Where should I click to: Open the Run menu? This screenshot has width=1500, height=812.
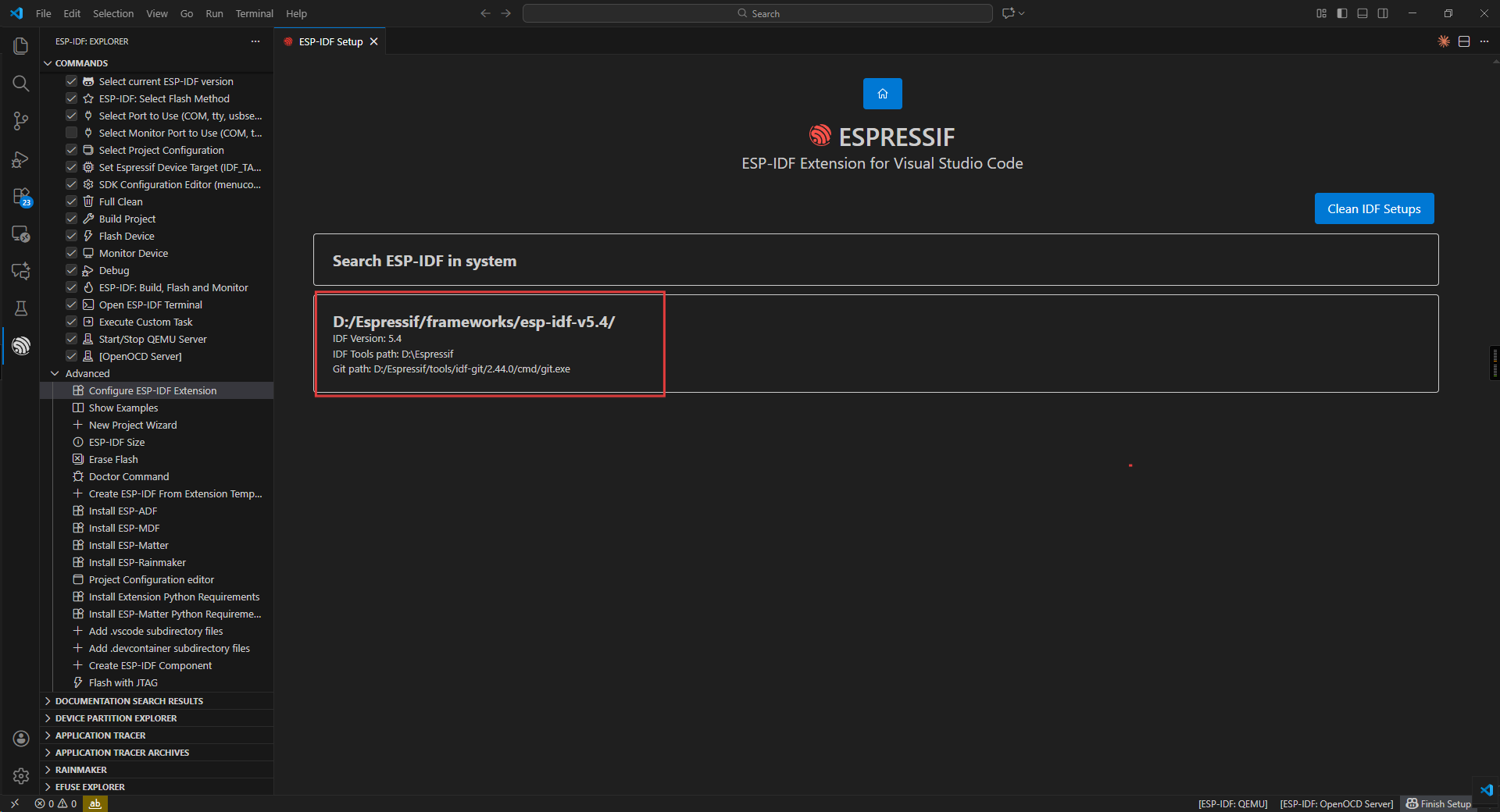(x=214, y=13)
